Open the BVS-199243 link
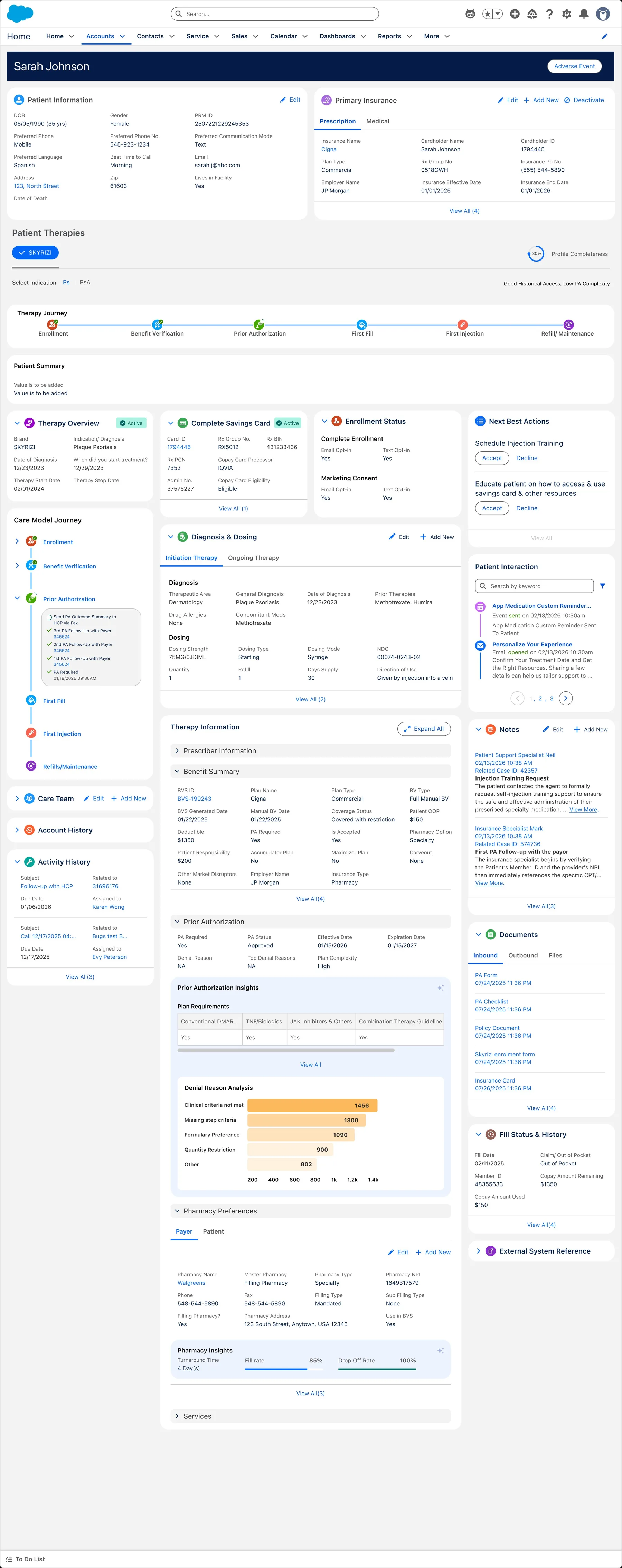 194,799
